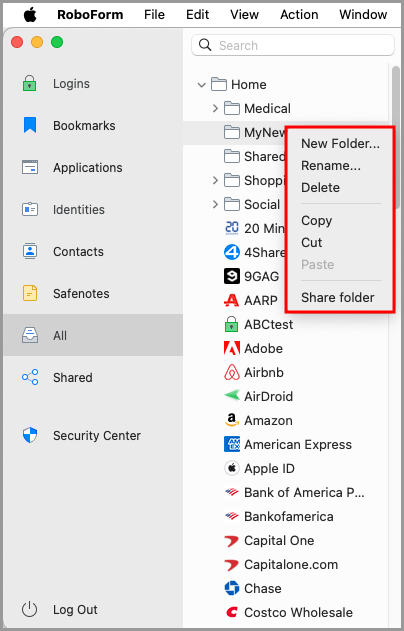The width and height of the screenshot is (404, 631).
Task: Open Identities card icon in sidebar
Action: point(30,209)
